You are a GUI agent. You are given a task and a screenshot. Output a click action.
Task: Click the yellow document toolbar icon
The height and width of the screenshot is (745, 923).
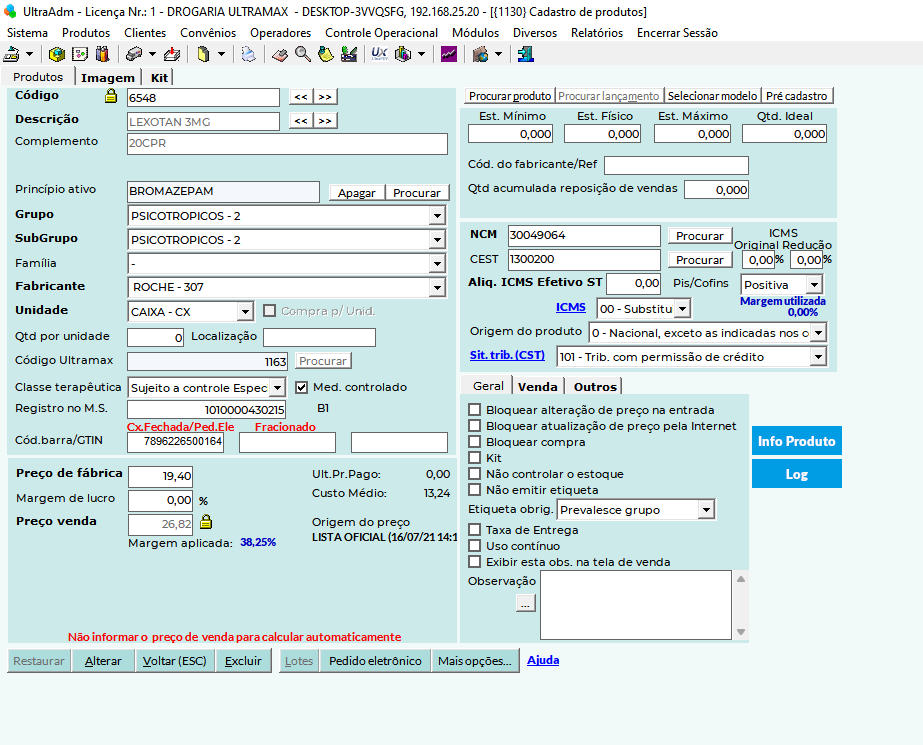click(203, 55)
